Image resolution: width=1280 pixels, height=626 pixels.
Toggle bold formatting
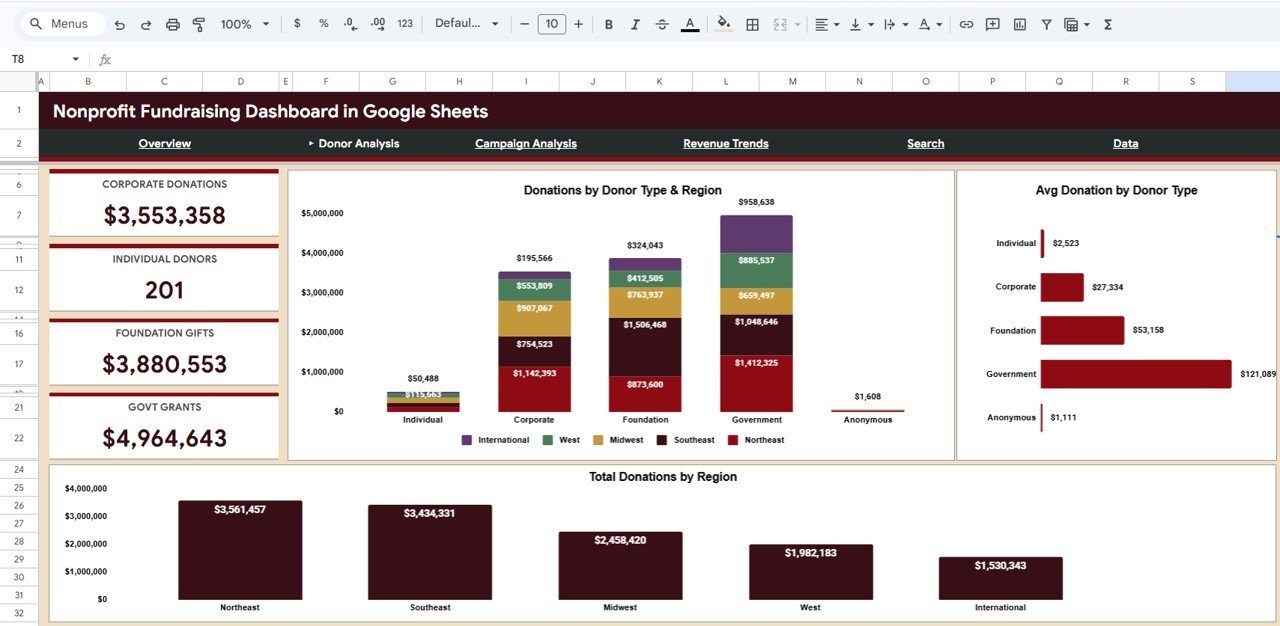(x=608, y=23)
